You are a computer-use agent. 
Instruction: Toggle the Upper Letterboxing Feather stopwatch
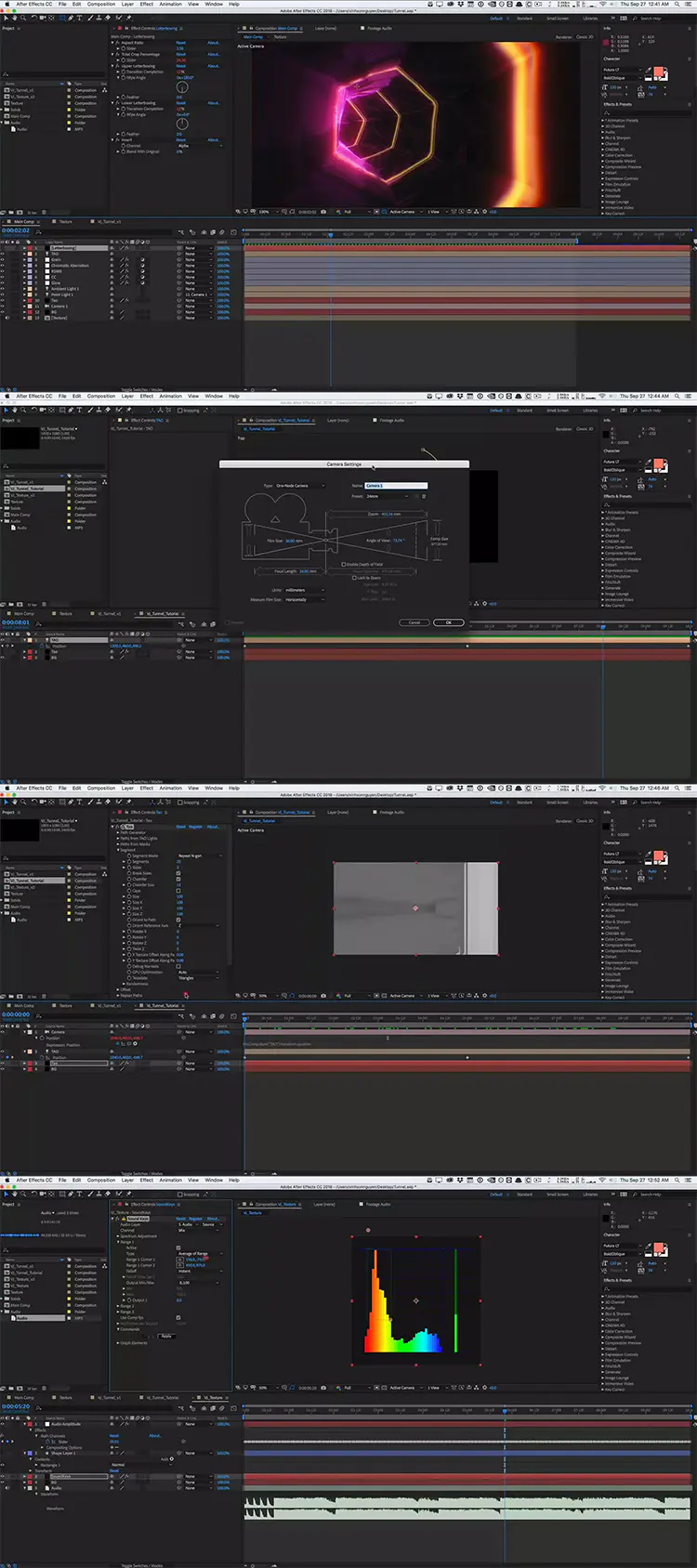coord(124,97)
